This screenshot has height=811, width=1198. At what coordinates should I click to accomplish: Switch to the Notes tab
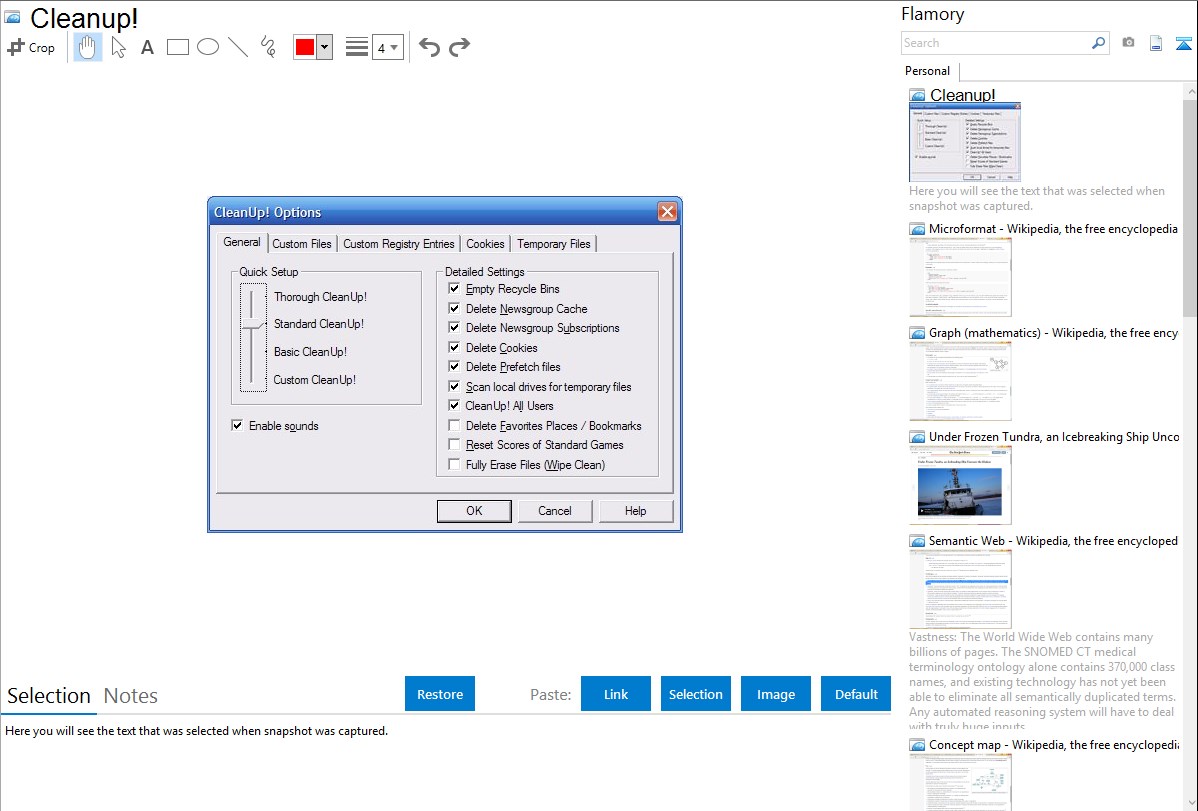point(130,696)
